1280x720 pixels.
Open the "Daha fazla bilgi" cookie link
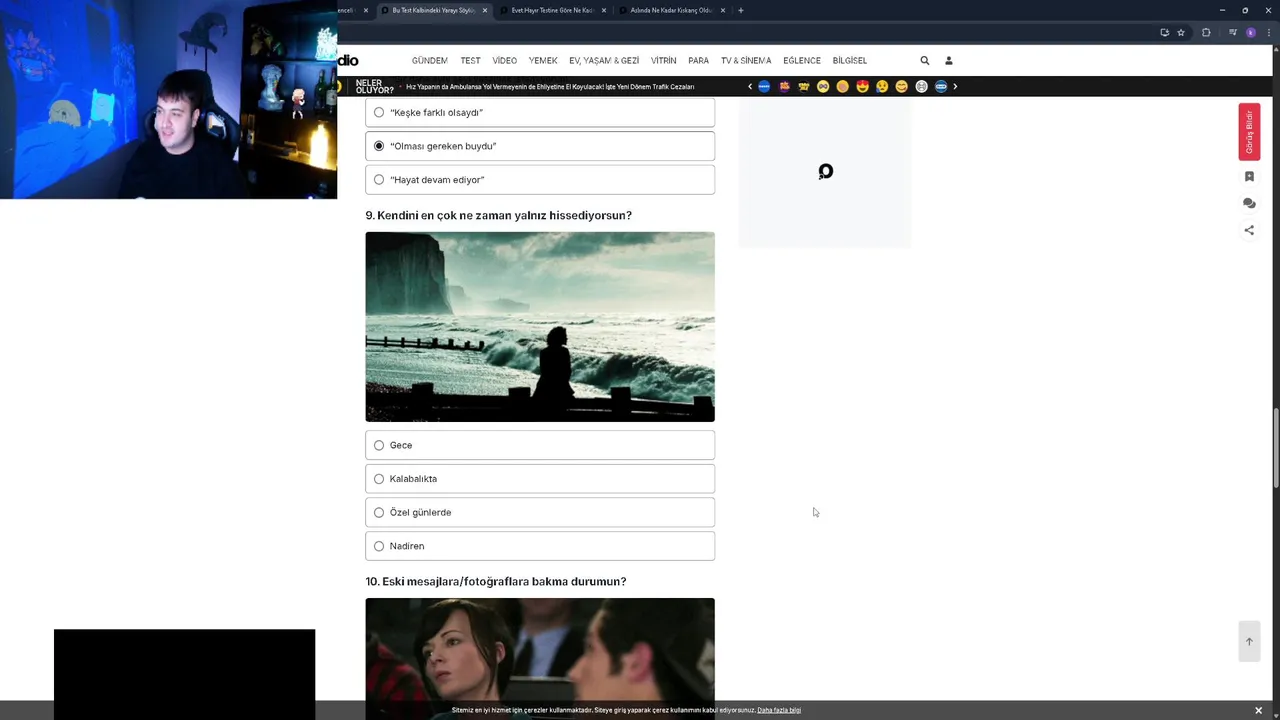(779, 710)
